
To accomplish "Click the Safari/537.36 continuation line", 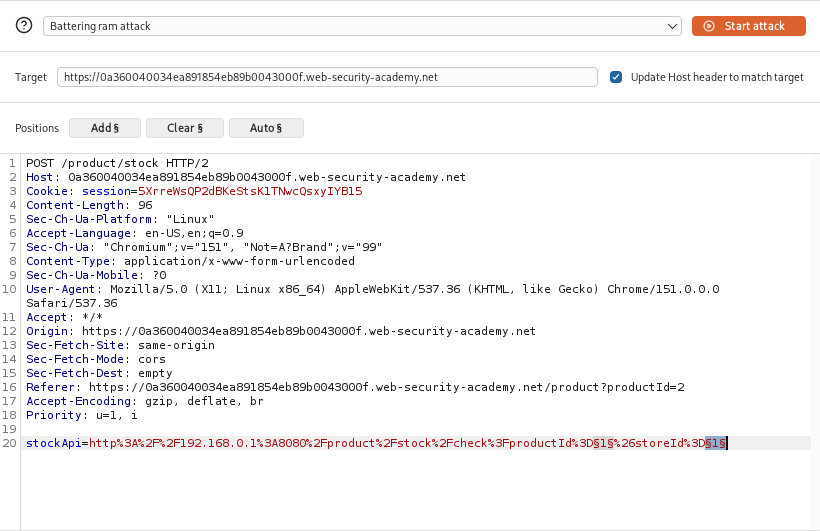I will click(72, 303).
